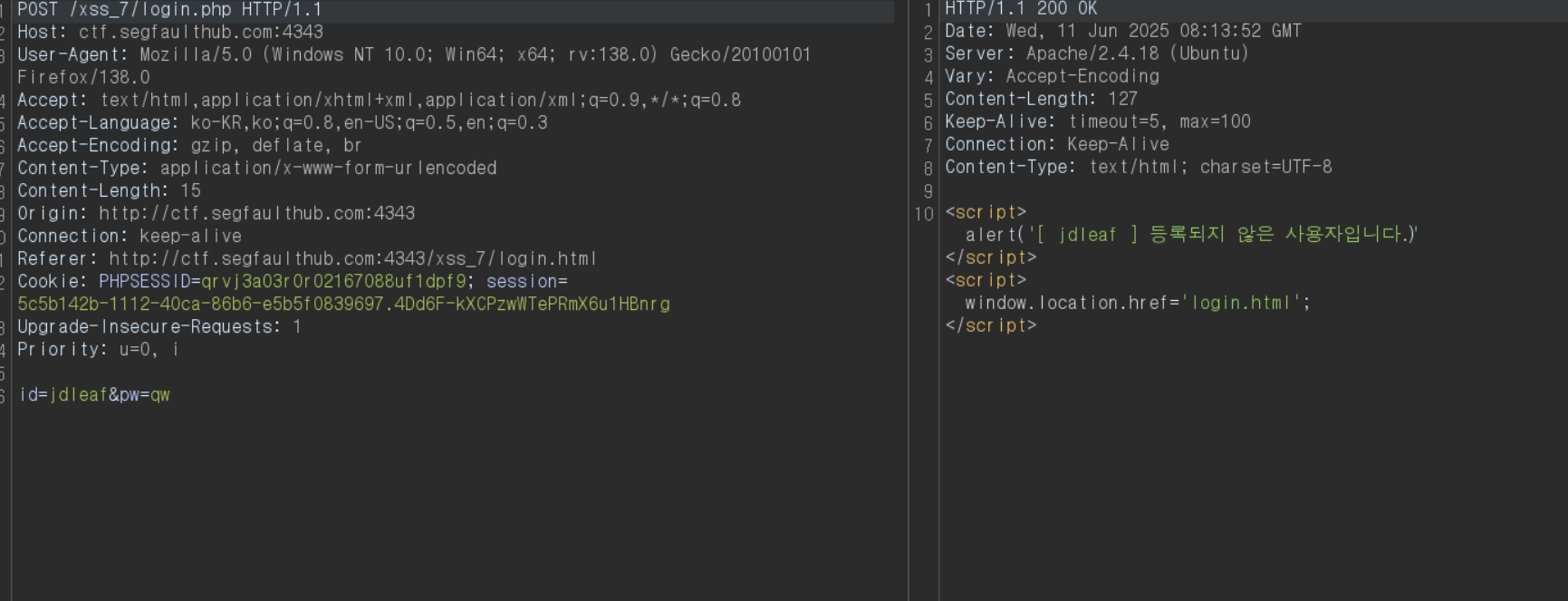Click the last closing script tag

click(x=991, y=325)
